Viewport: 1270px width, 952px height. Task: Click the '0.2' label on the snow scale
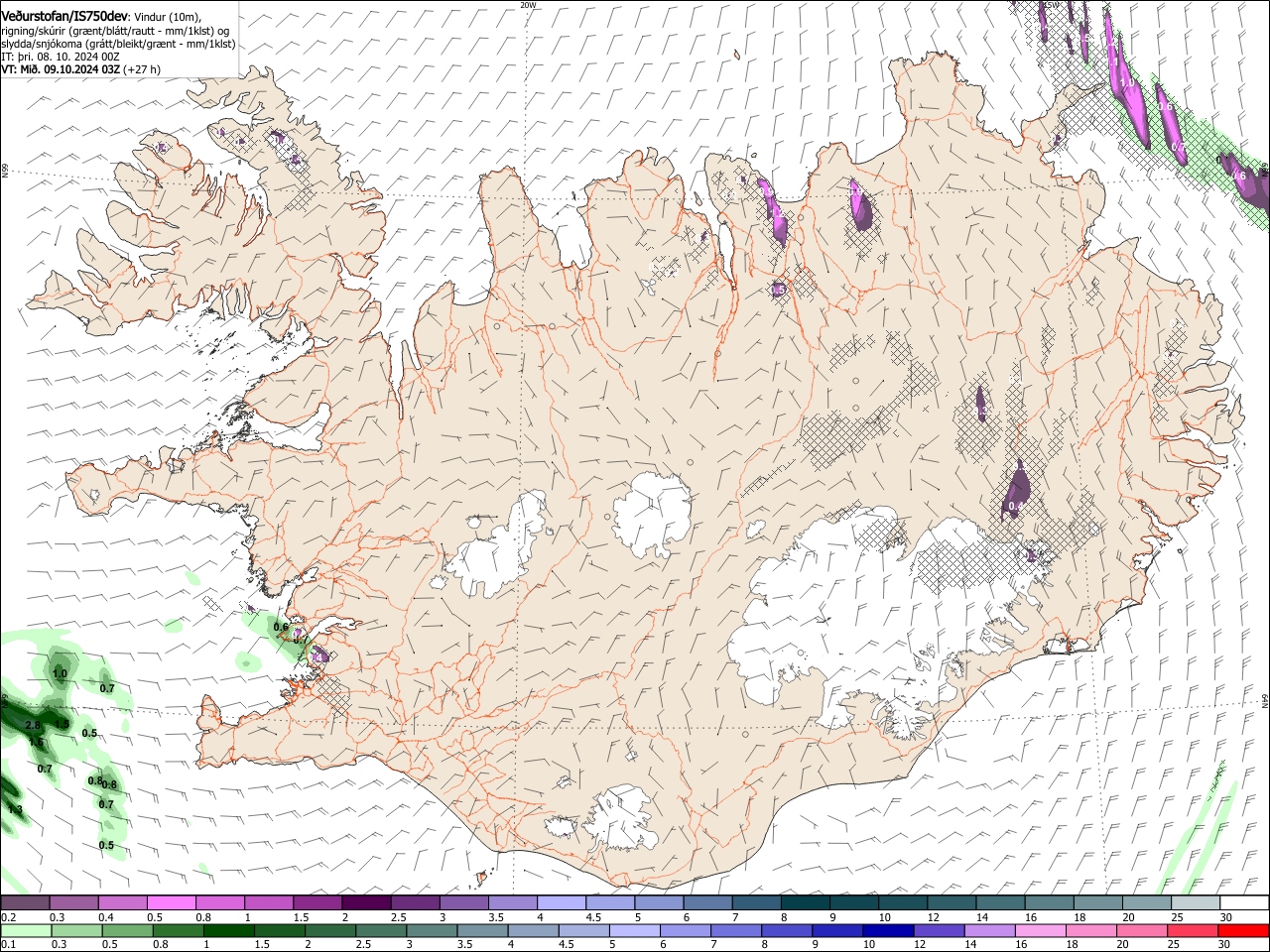(x=8, y=917)
